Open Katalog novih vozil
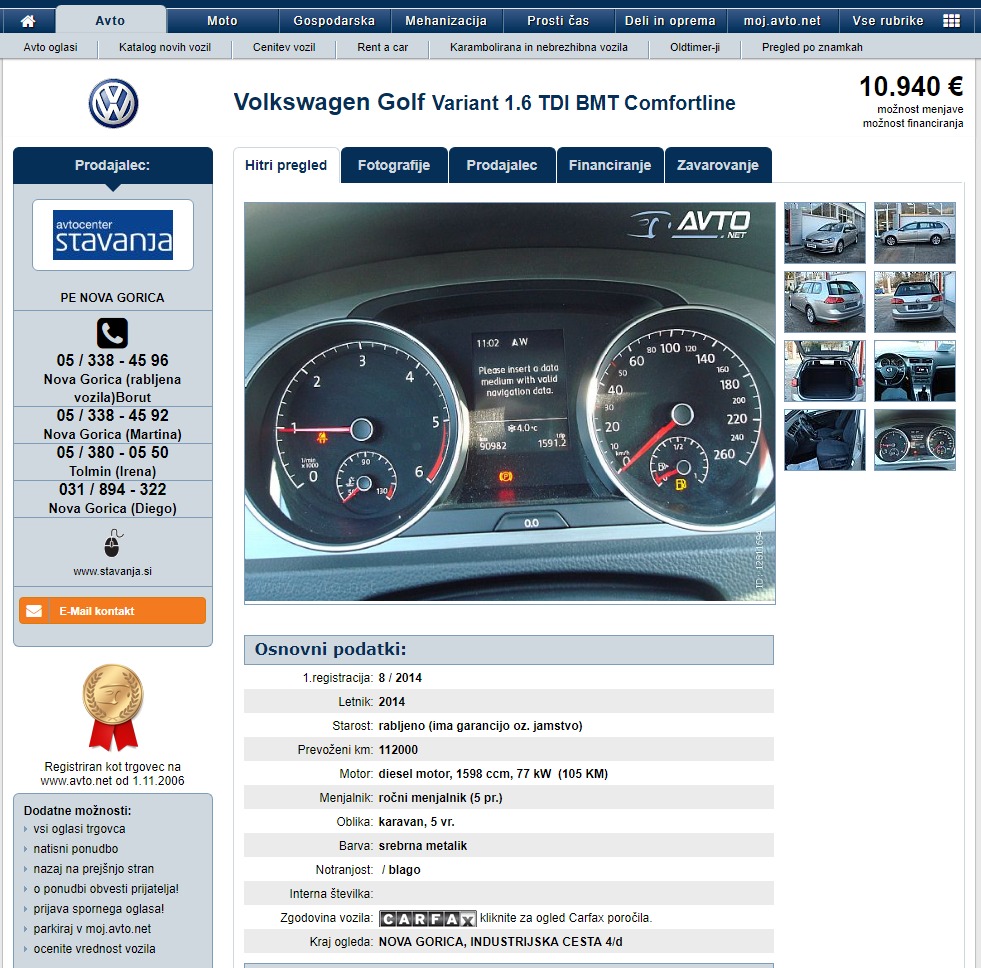 [x=165, y=47]
